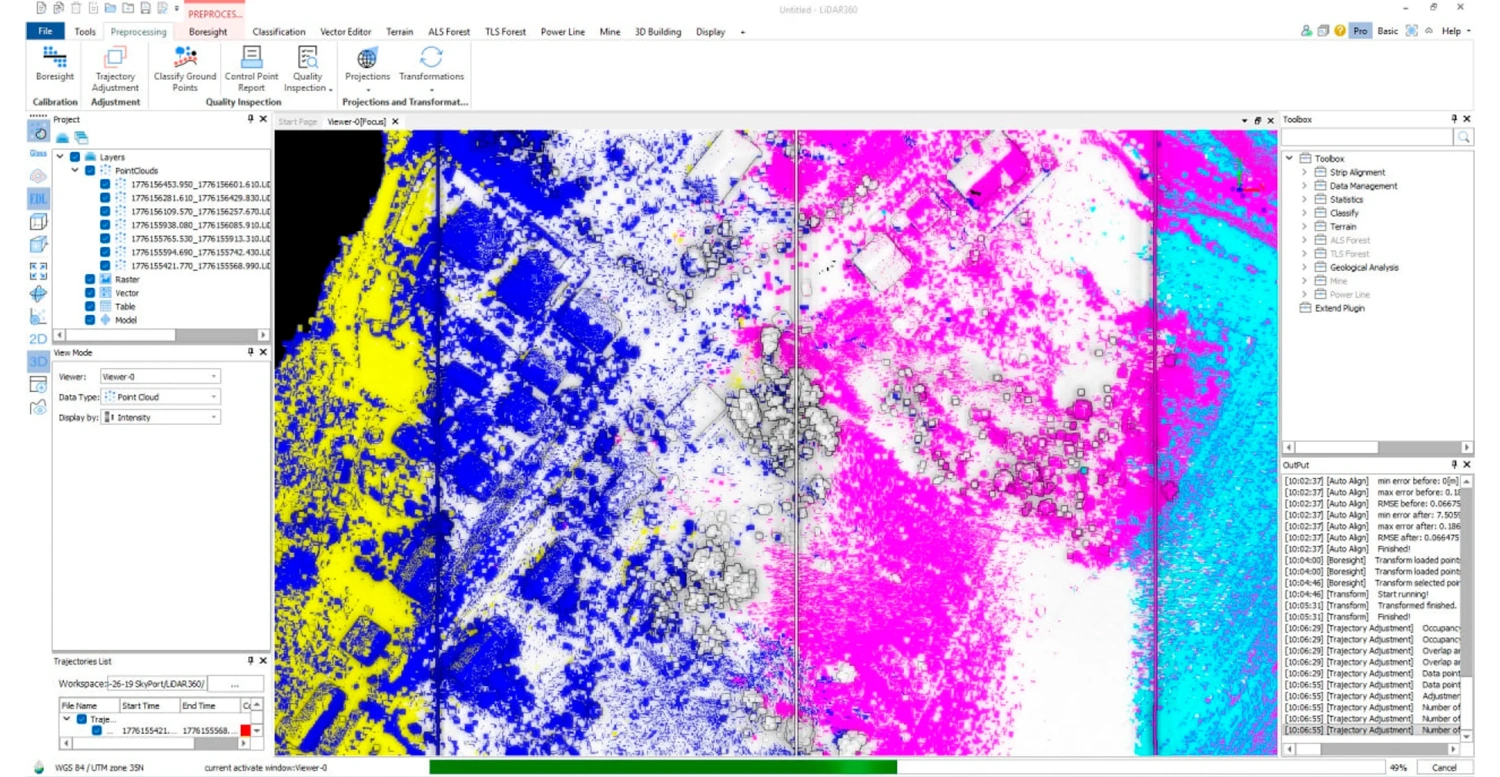This screenshot has height=777, width=1500.
Task: Open the Boresight calibration tool
Action: (x=54, y=65)
